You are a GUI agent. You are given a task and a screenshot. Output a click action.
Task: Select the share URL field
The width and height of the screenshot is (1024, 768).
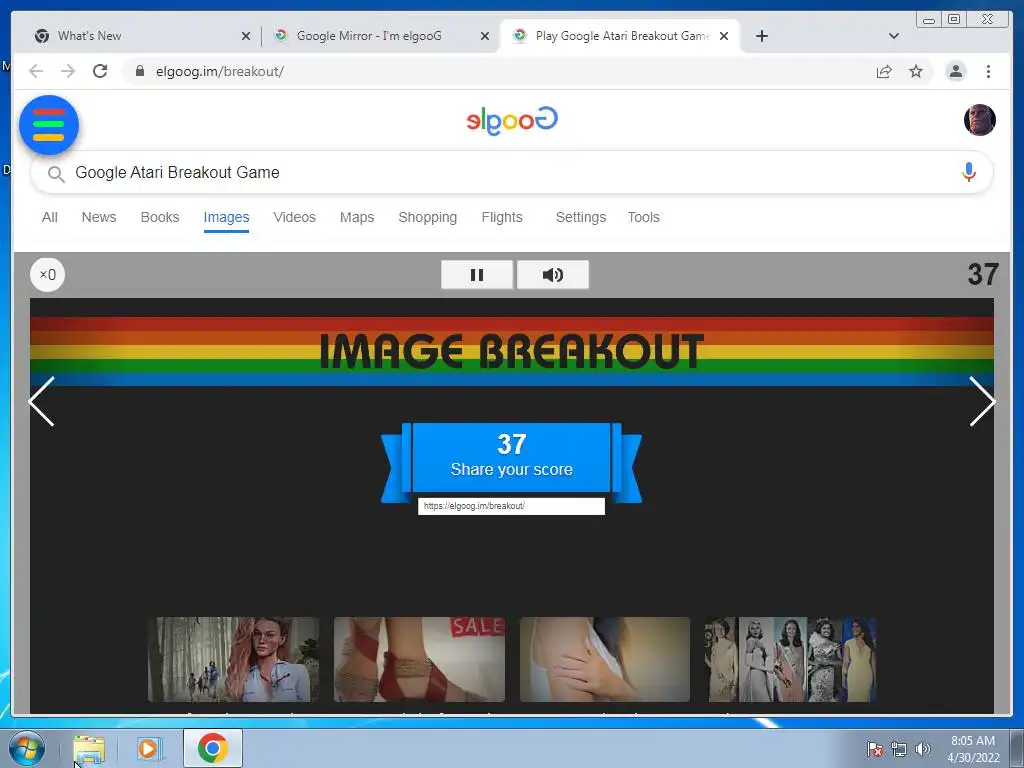pos(511,506)
